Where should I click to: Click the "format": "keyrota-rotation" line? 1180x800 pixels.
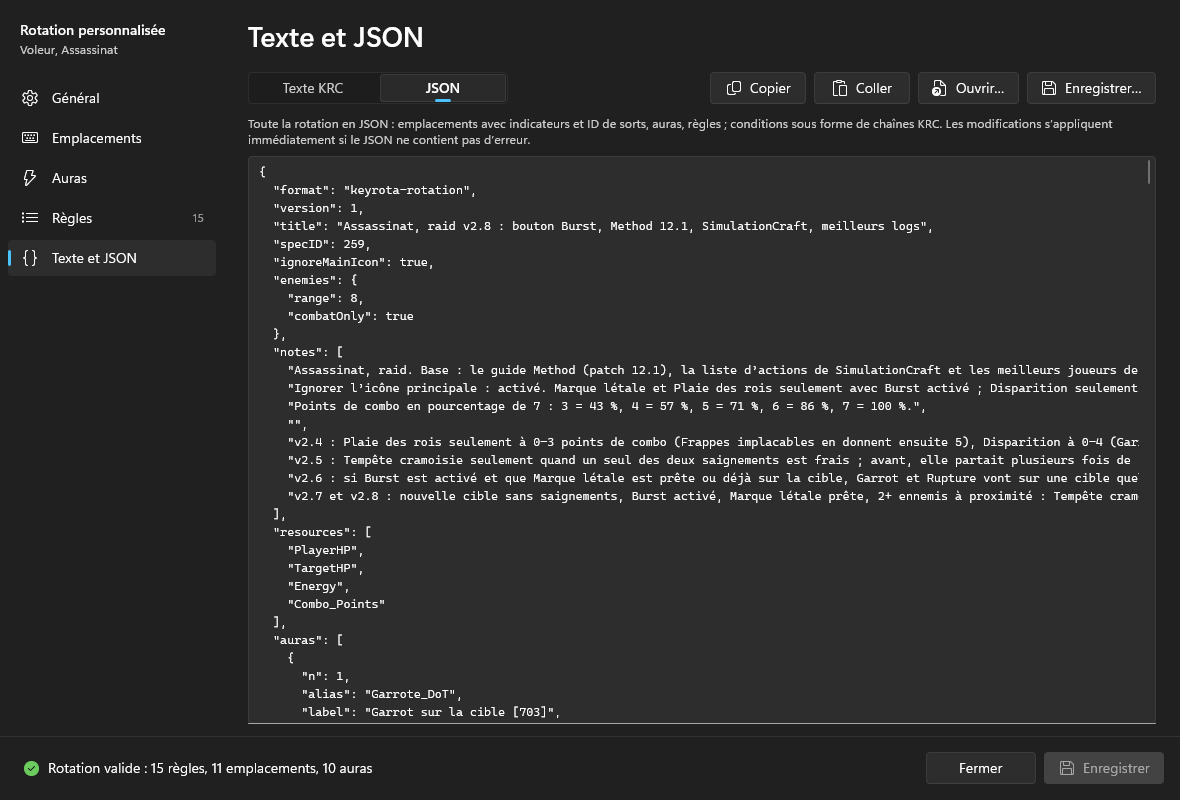click(375, 190)
